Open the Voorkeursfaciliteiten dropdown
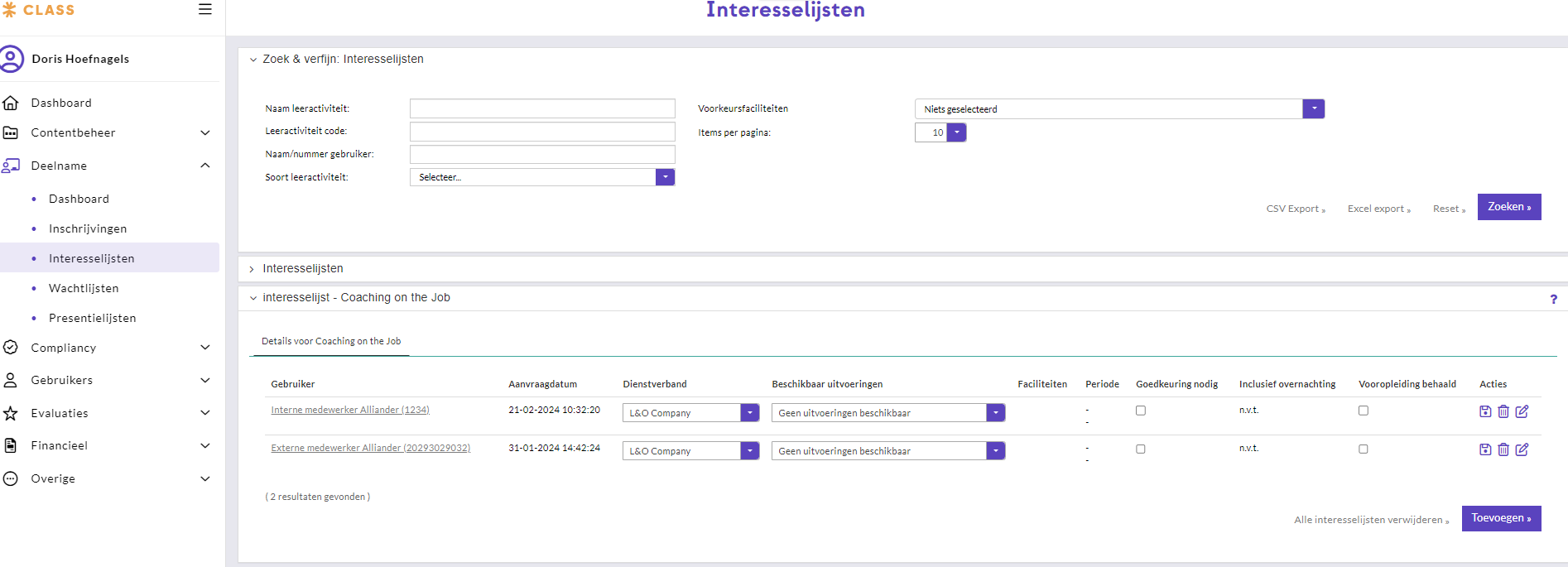 1313,108
